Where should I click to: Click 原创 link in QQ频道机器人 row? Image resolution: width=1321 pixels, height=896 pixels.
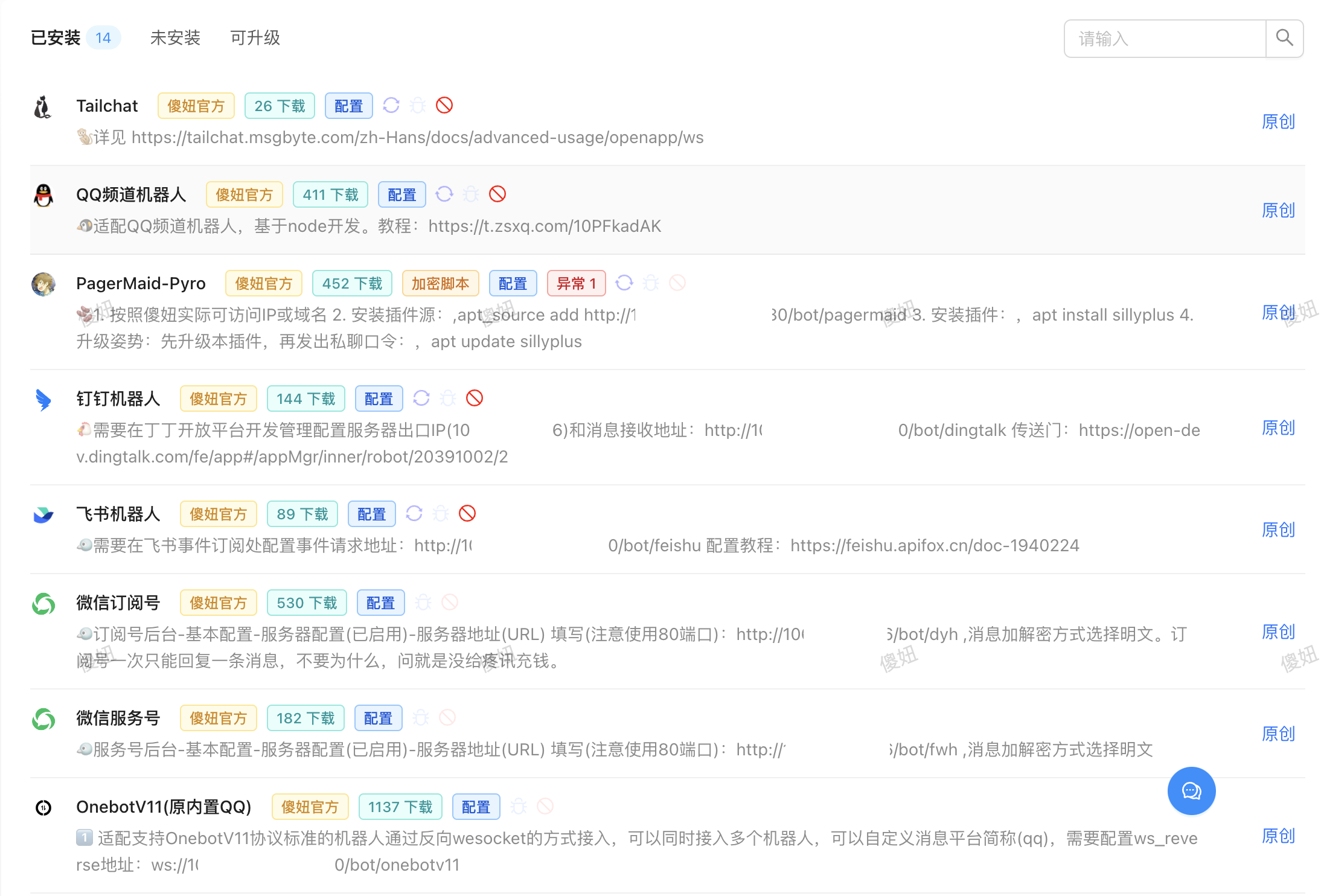coord(1278,210)
